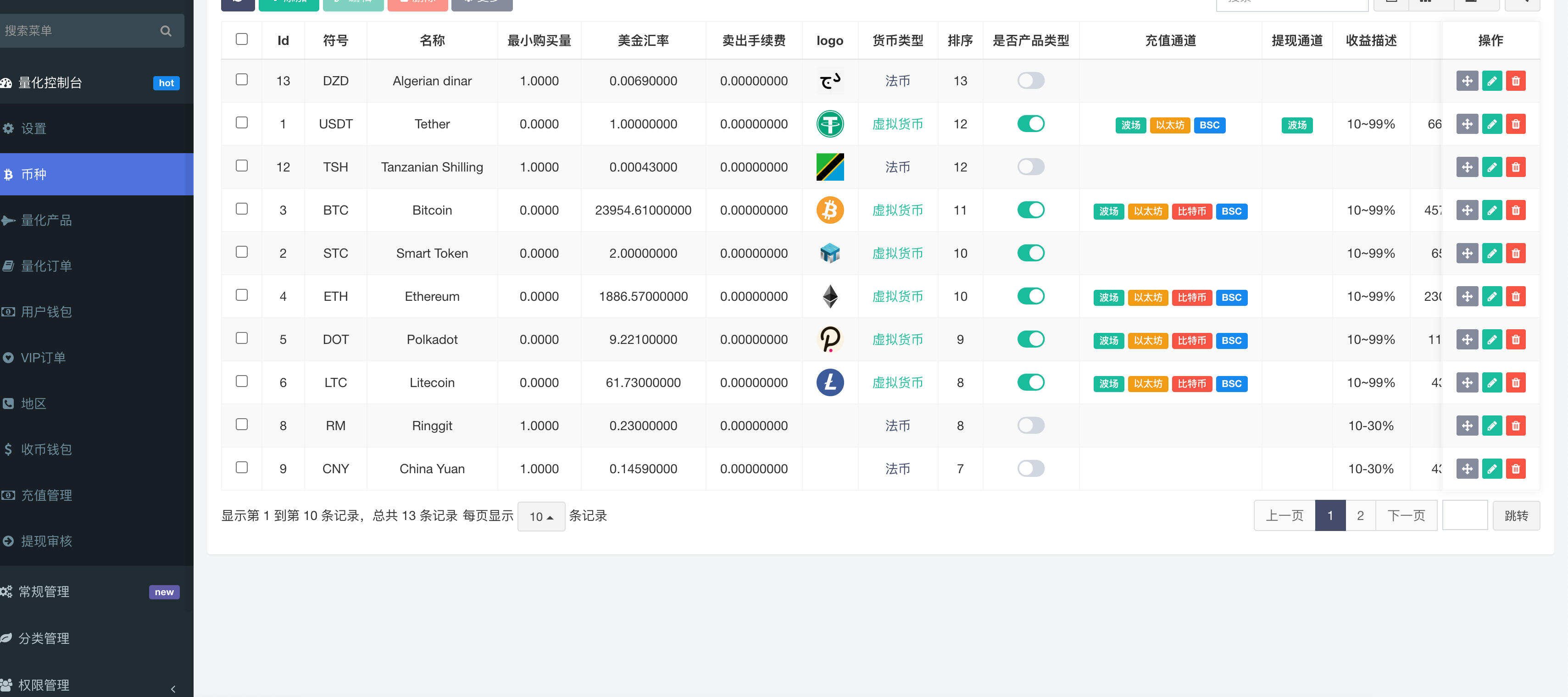
Task: Open the edit icon on the BTC row
Action: [1492, 210]
